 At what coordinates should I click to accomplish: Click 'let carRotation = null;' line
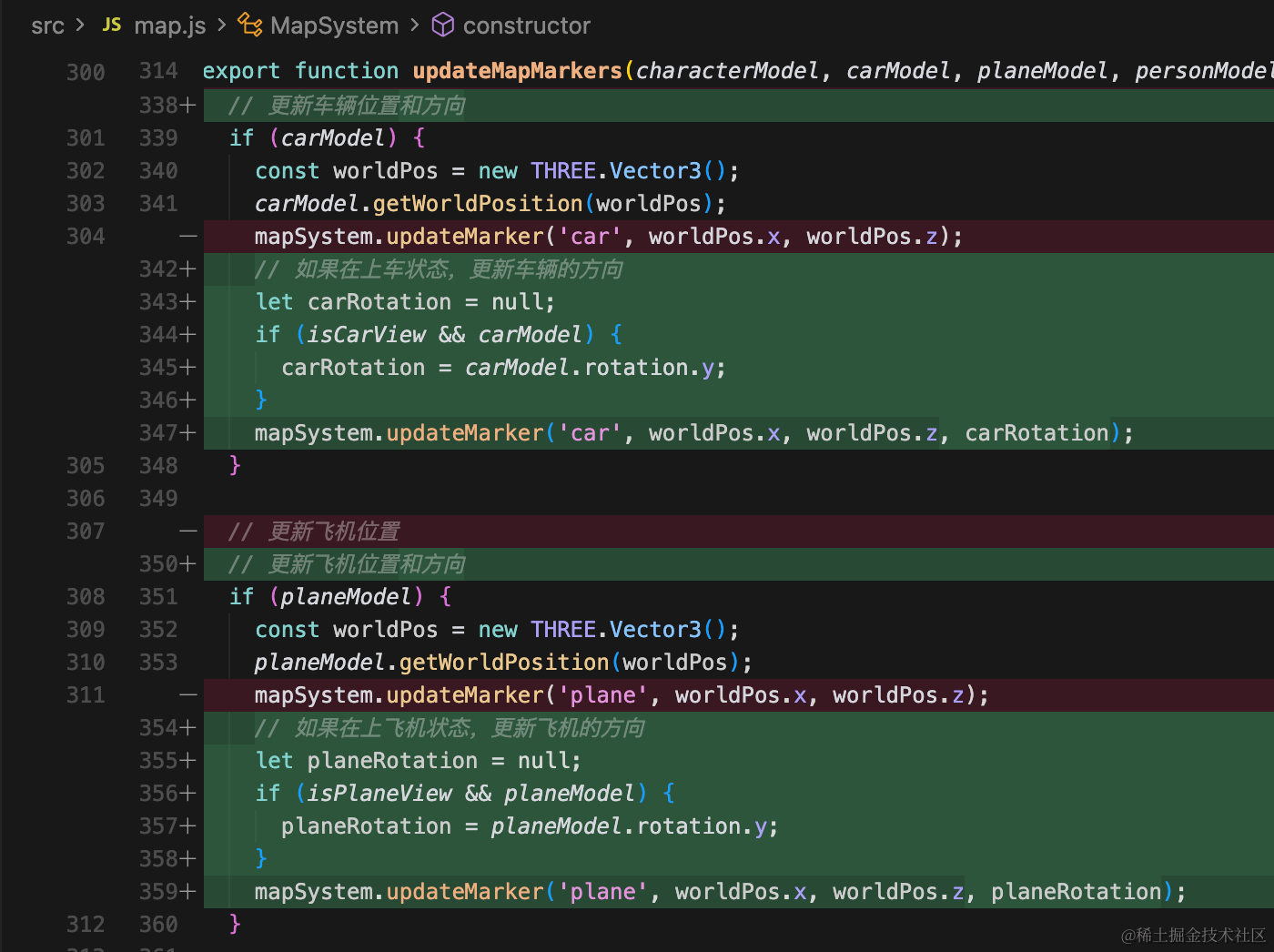point(405,302)
